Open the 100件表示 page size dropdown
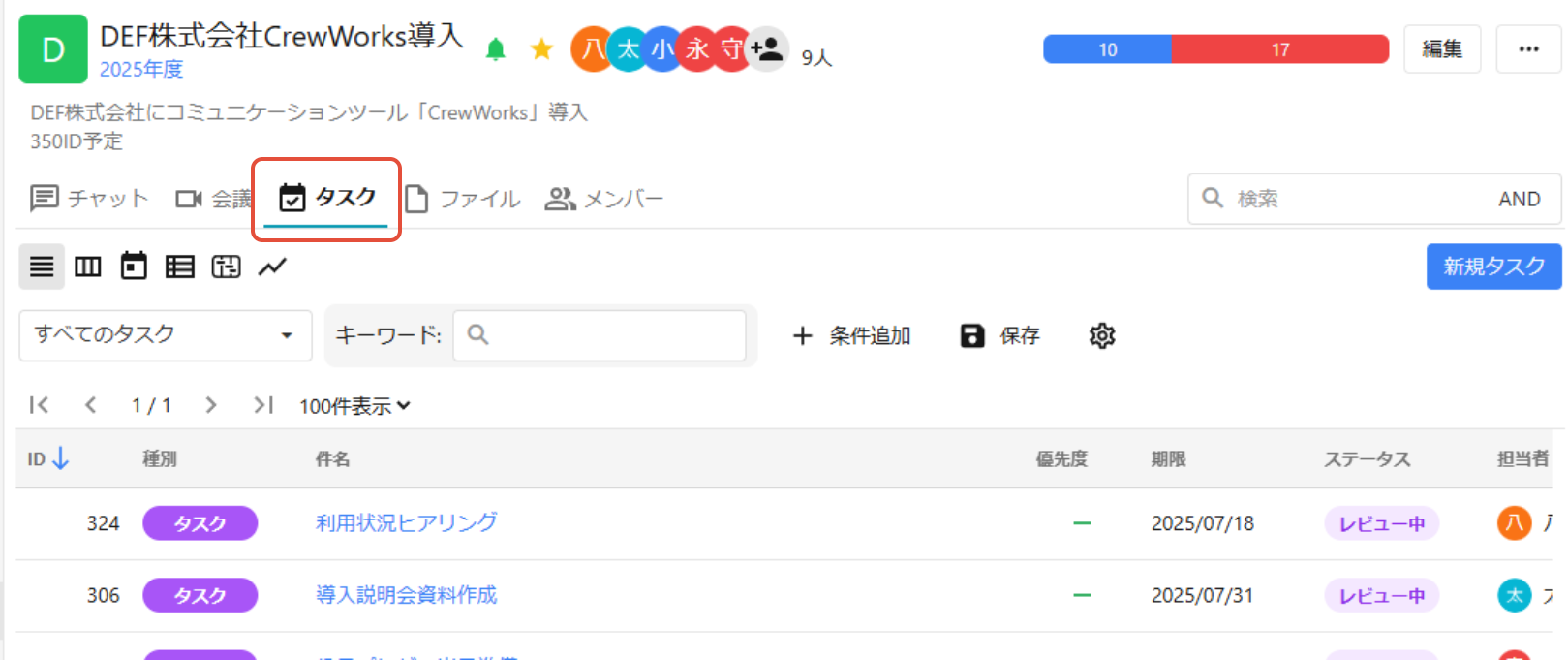 (x=354, y=406)
